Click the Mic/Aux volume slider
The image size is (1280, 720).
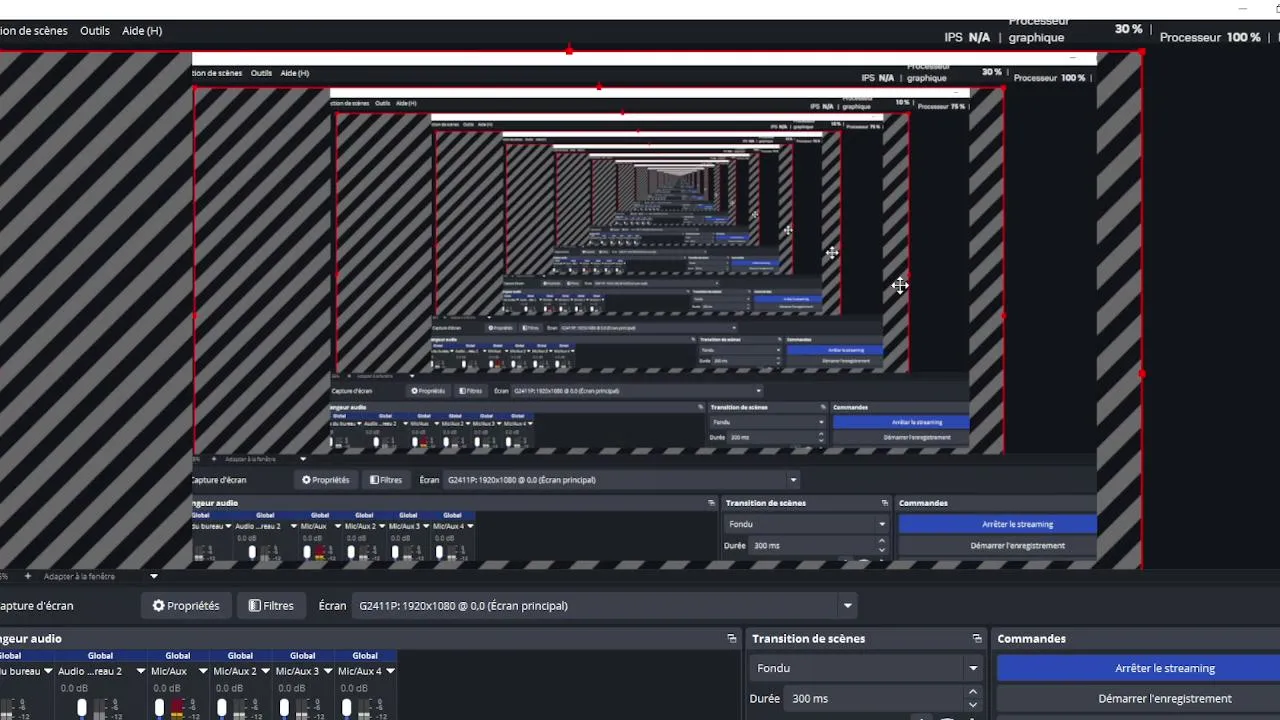click(x=159, y=708)
